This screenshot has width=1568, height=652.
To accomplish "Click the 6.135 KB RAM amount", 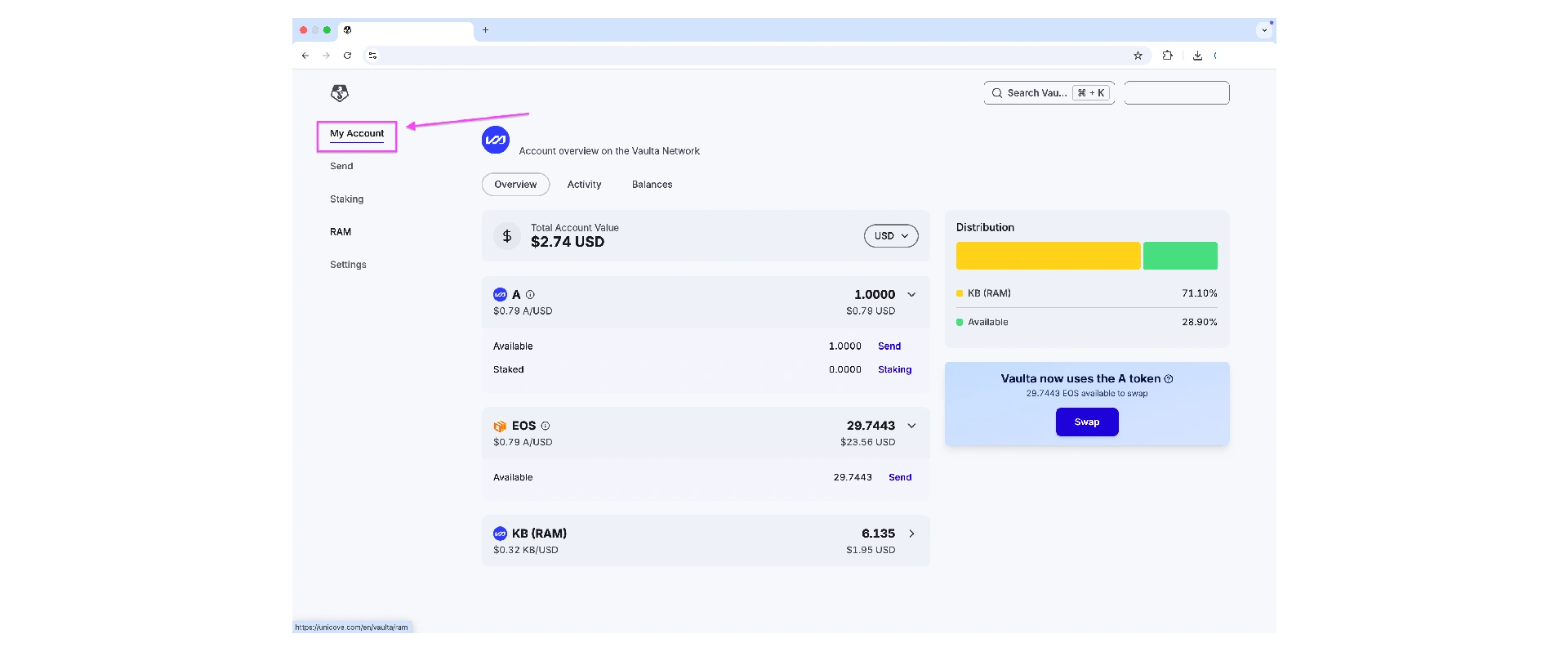I will point(878,534).
